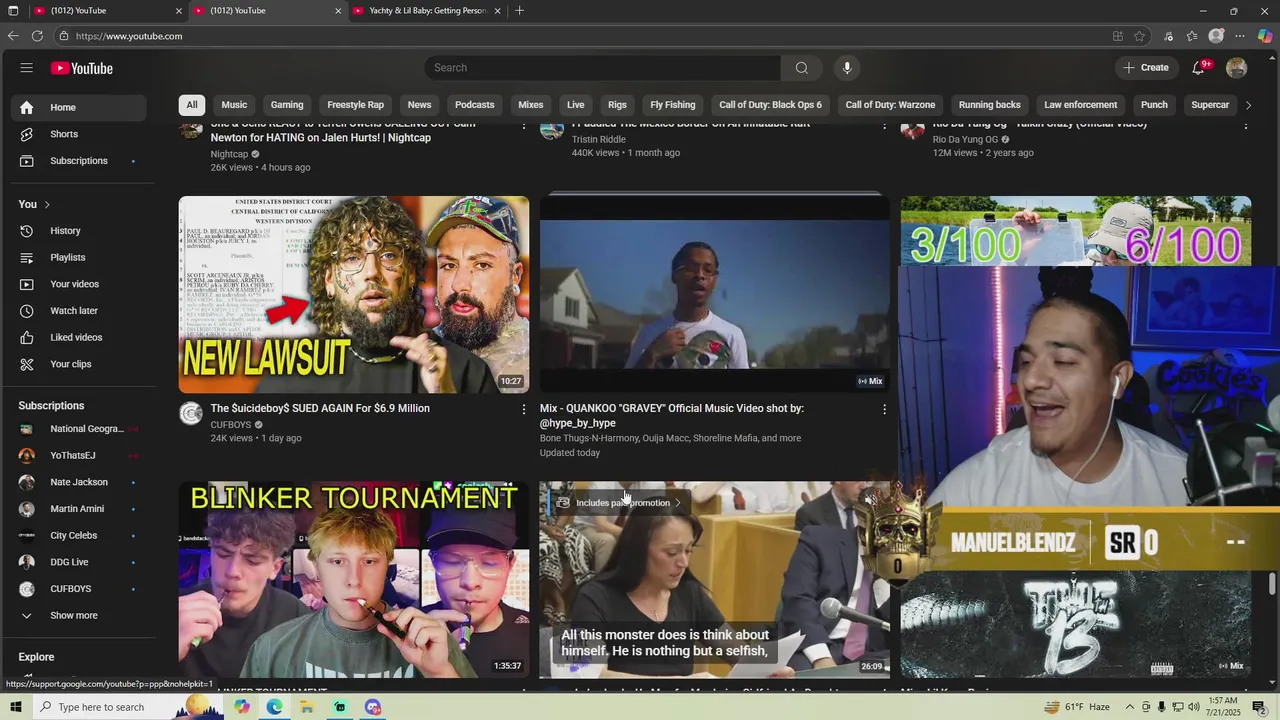Select the Freestyle Rap chip

point(355,105)
